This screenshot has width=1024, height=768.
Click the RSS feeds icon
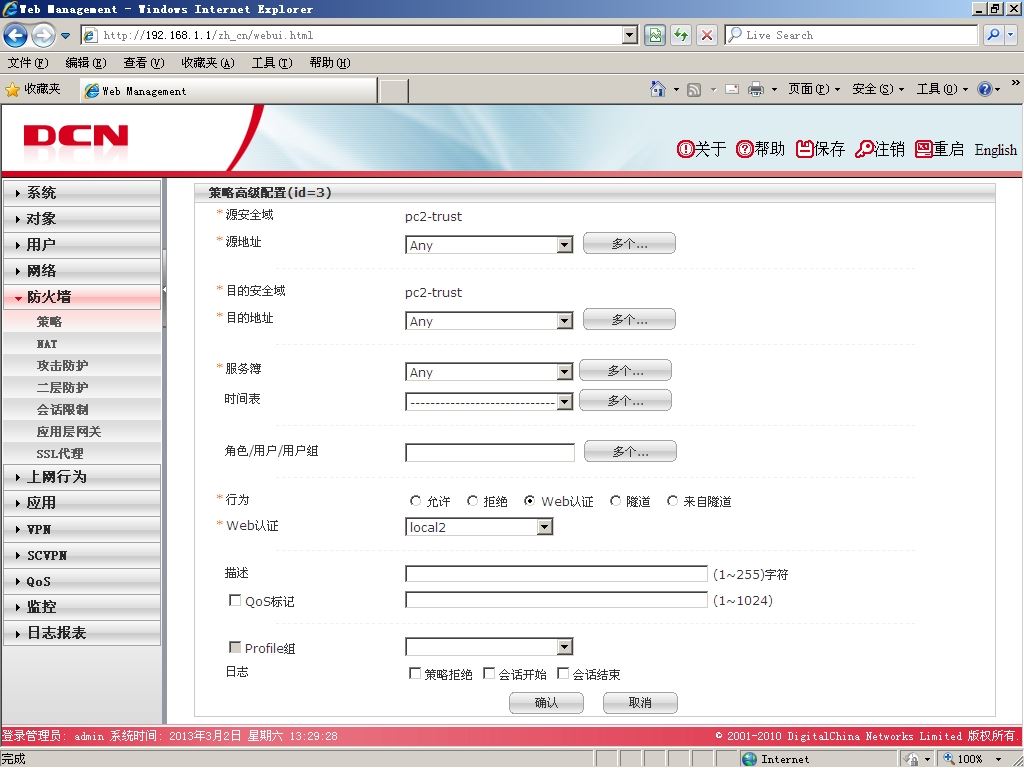(x=694, y=89)
